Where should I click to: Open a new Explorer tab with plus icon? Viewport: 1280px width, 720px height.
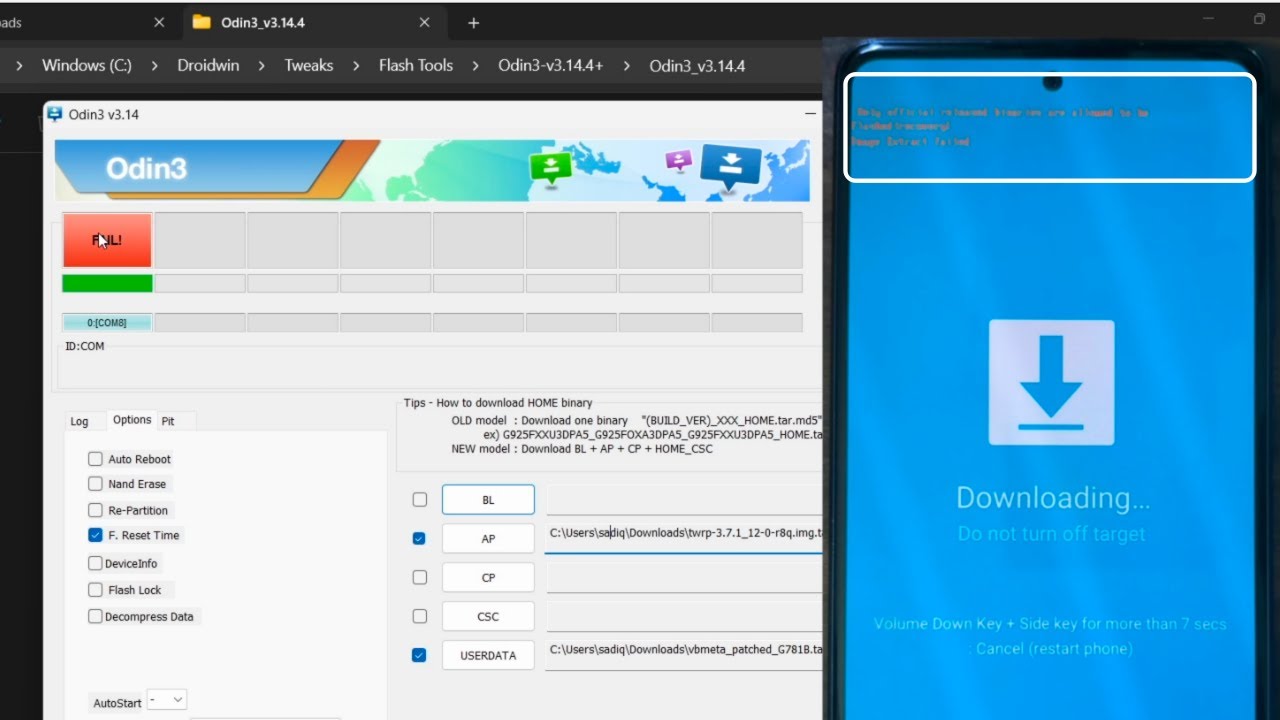(x=474, y=23)
